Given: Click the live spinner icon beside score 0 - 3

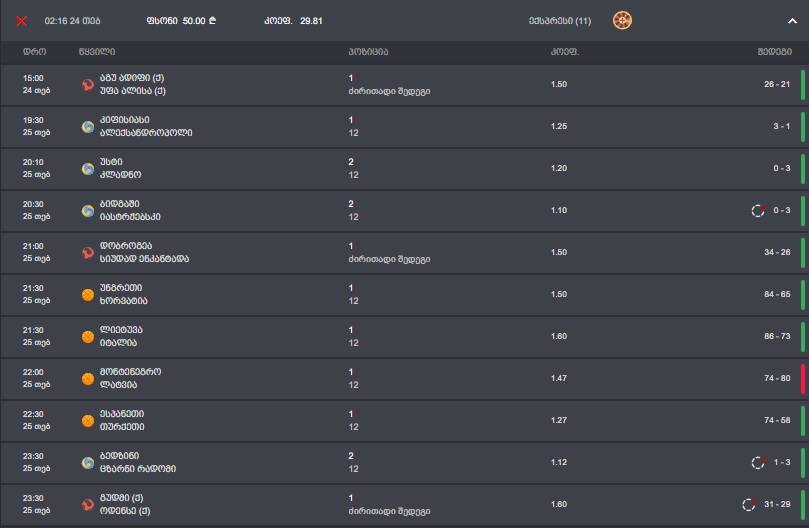Looking at the screenshot, I should click(x=758, y=210).
